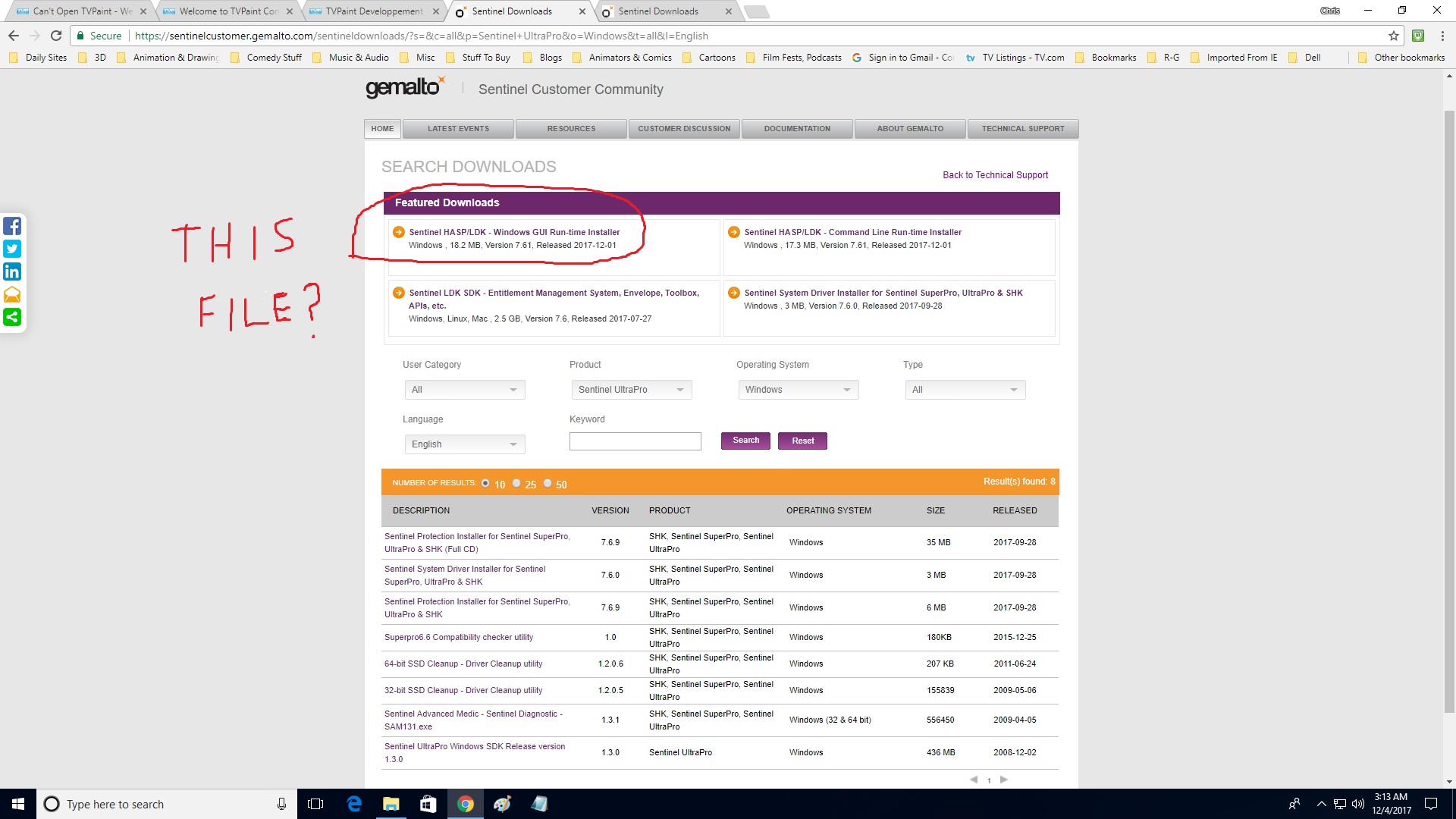Viewport: 1456px width, 819px height.
Task: Share page via email sidebar icon
Action: point(12,294)
